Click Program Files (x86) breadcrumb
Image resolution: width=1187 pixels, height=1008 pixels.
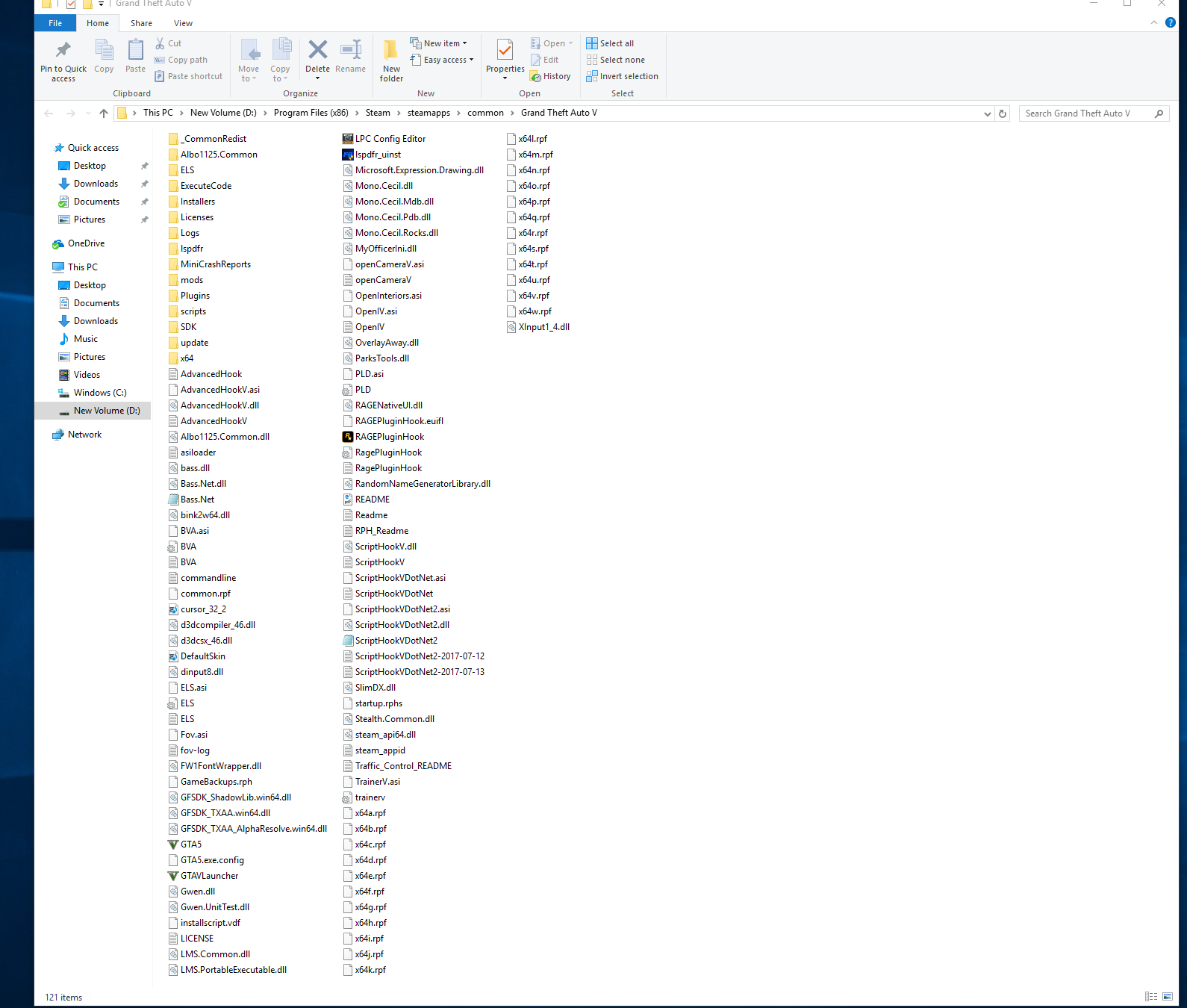pyautogui.click(x=311, y=113)
